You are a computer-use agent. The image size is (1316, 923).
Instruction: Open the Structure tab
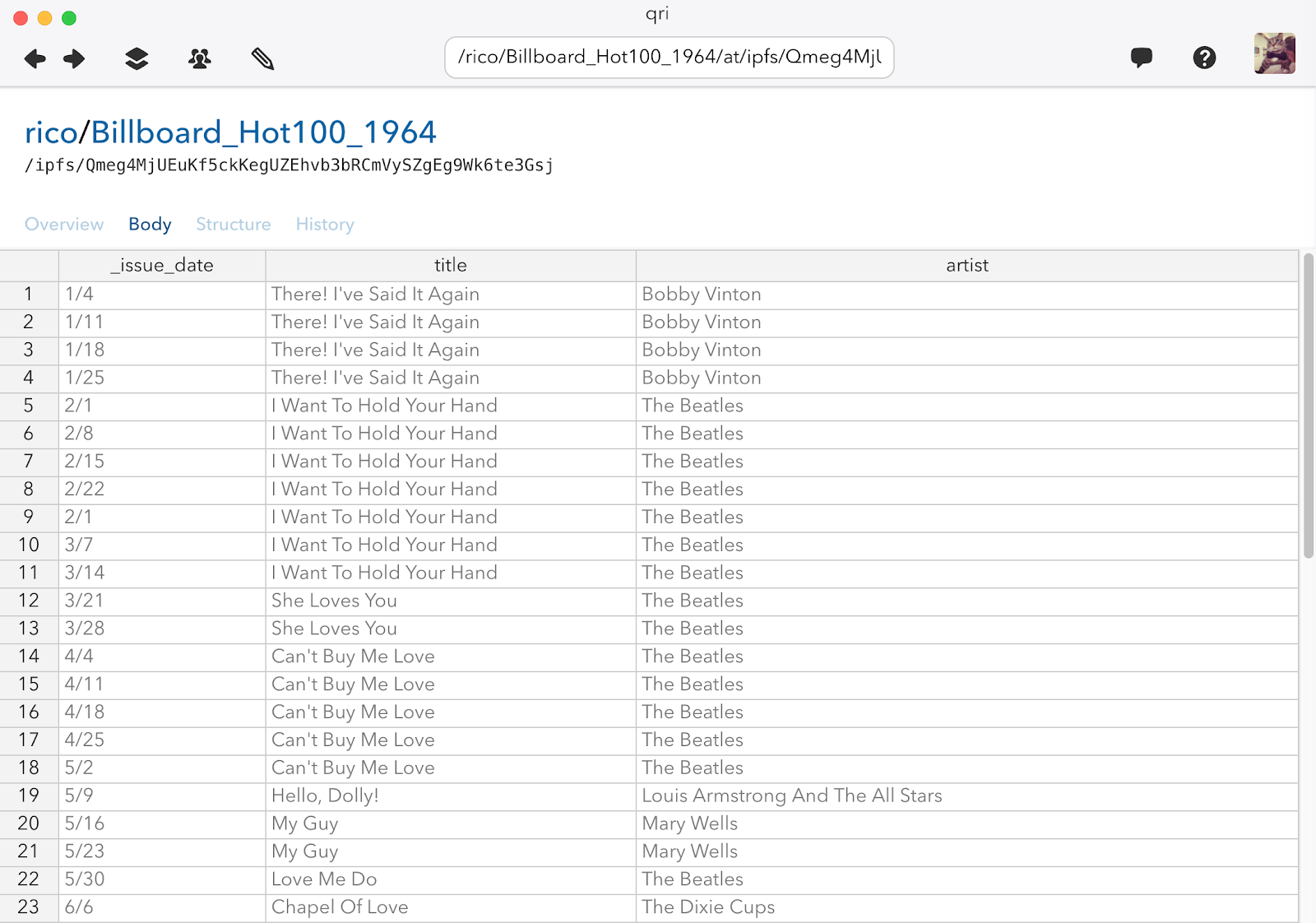coord(234,225)
